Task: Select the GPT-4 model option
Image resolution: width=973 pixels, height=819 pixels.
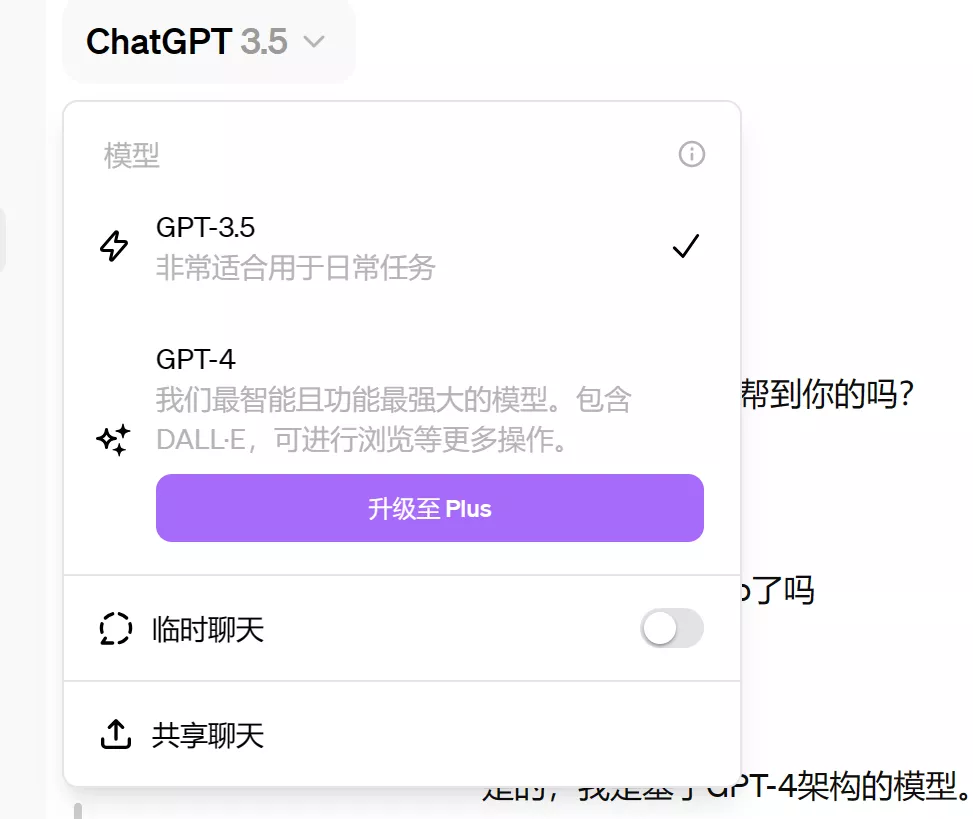Action: [x=402, y=400]
